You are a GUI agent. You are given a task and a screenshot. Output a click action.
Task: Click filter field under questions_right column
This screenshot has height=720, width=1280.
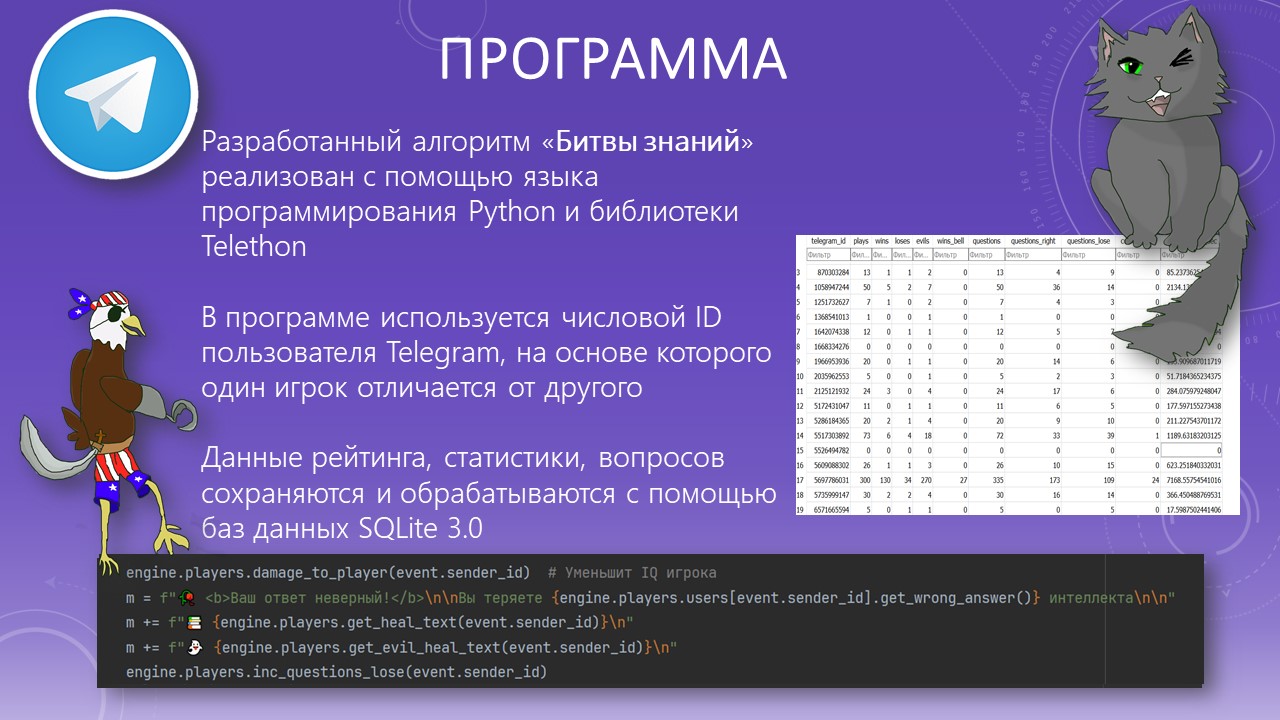click(x=1032, y=255)
